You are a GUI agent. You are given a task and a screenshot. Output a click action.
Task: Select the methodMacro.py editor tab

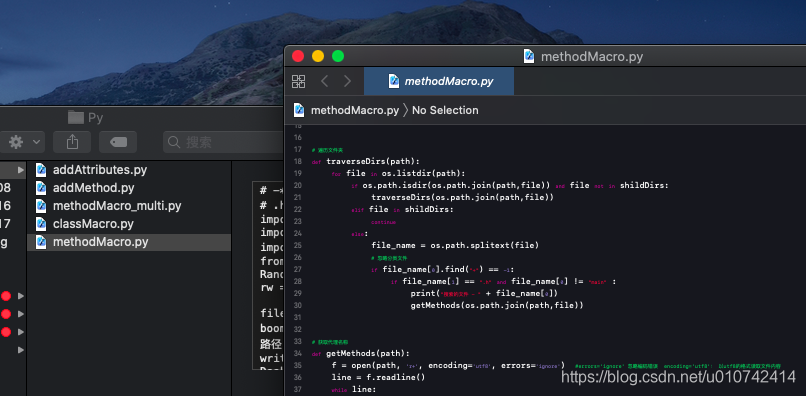[x=438, y=81]
